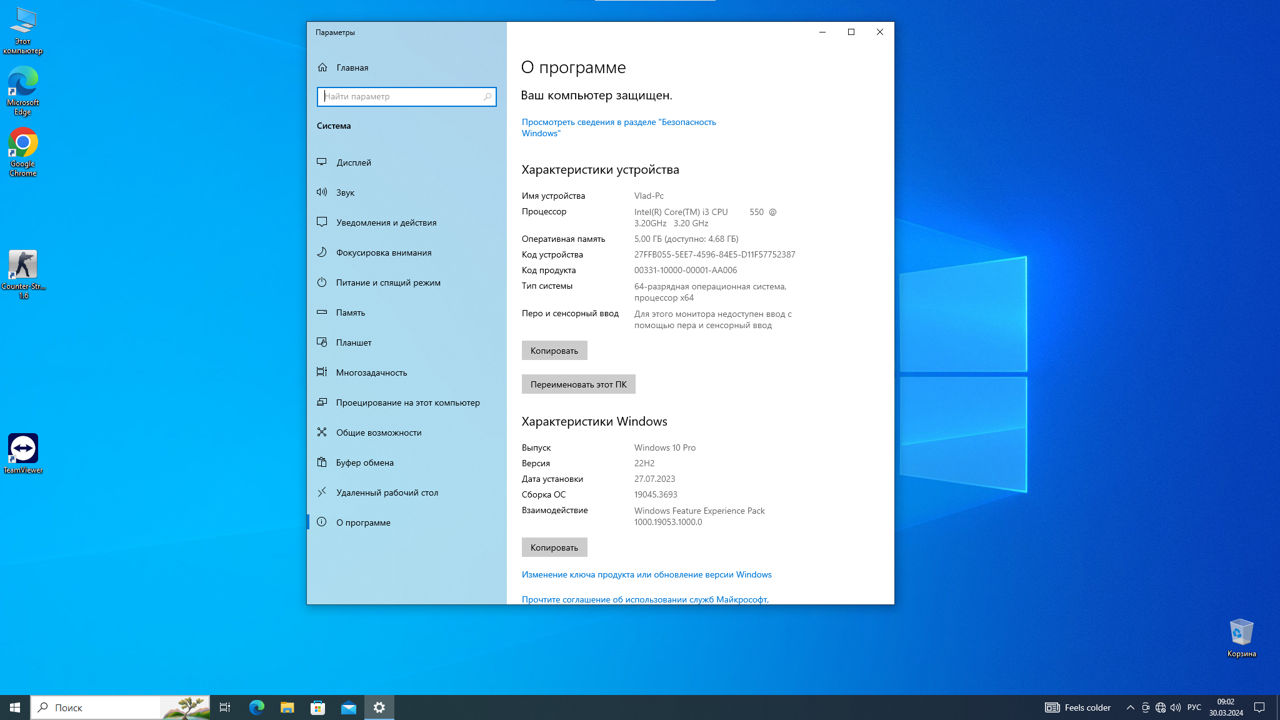Open the network globe tray icon

tap(1161, 707)
